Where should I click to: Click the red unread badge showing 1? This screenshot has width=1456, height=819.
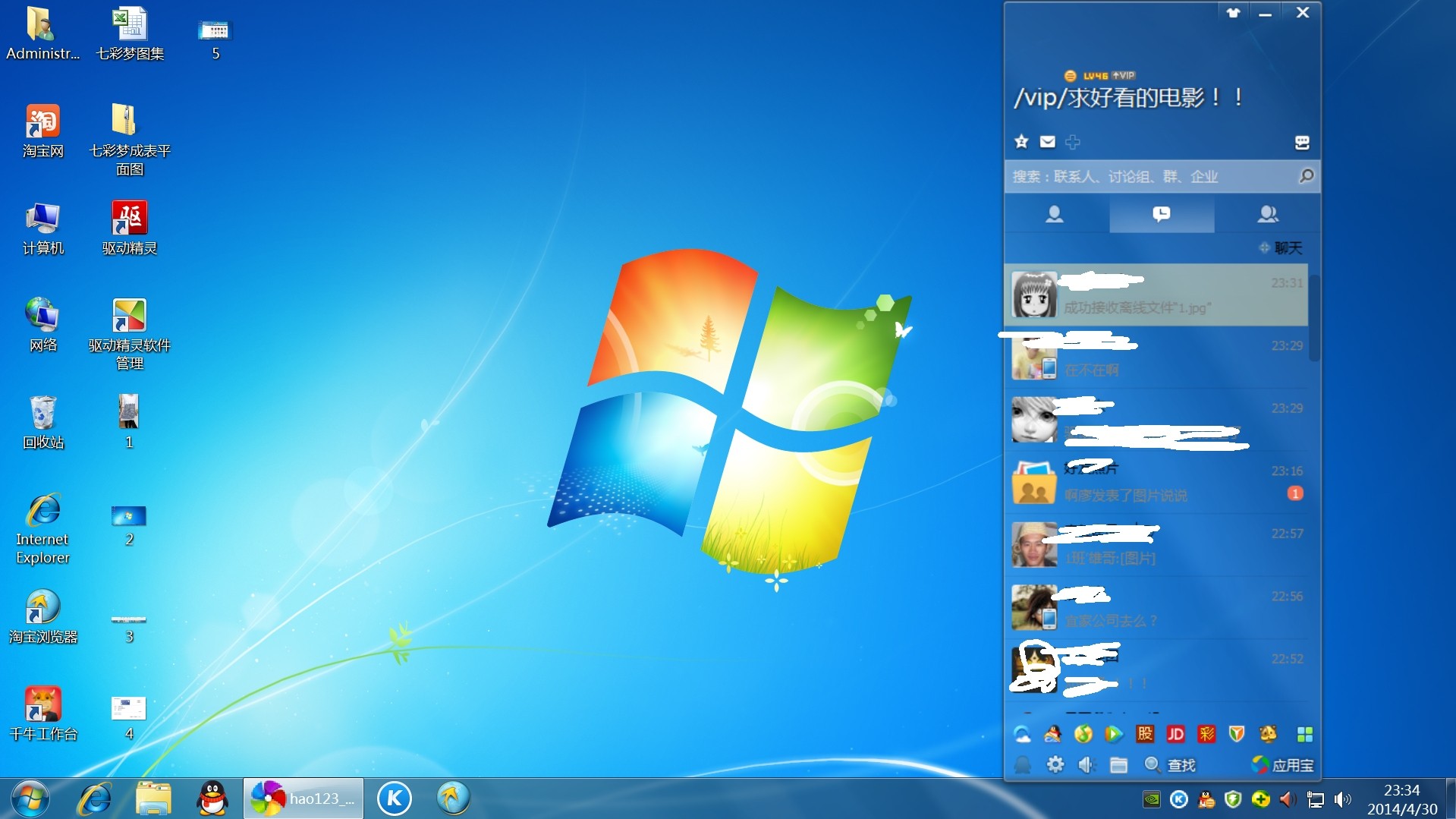(x=1295, y=494)
